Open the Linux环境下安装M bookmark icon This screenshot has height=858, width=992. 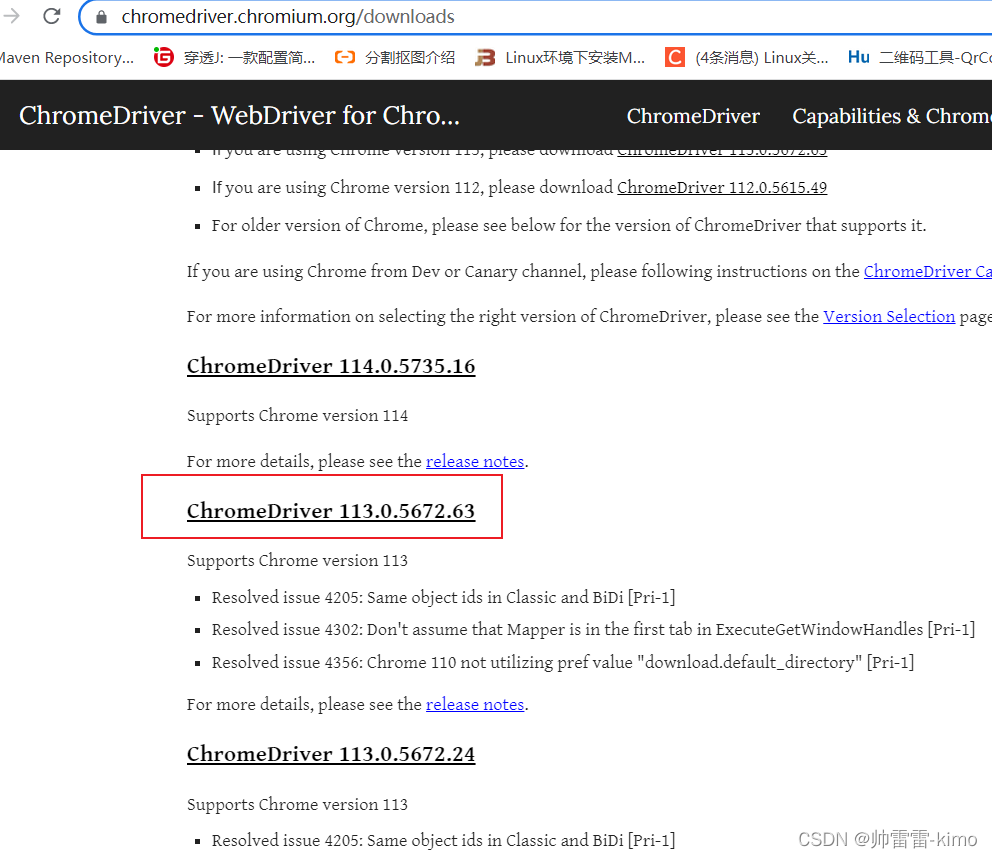point(485,58)
